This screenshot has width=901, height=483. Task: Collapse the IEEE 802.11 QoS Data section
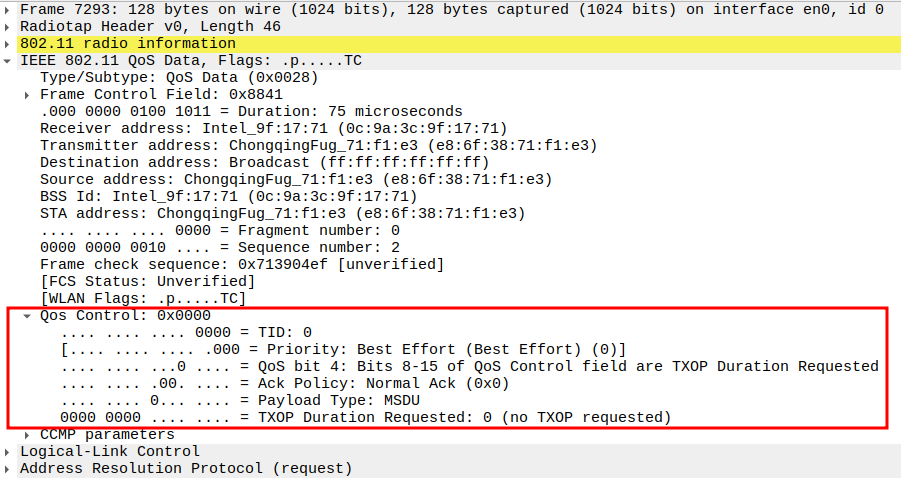8,60
